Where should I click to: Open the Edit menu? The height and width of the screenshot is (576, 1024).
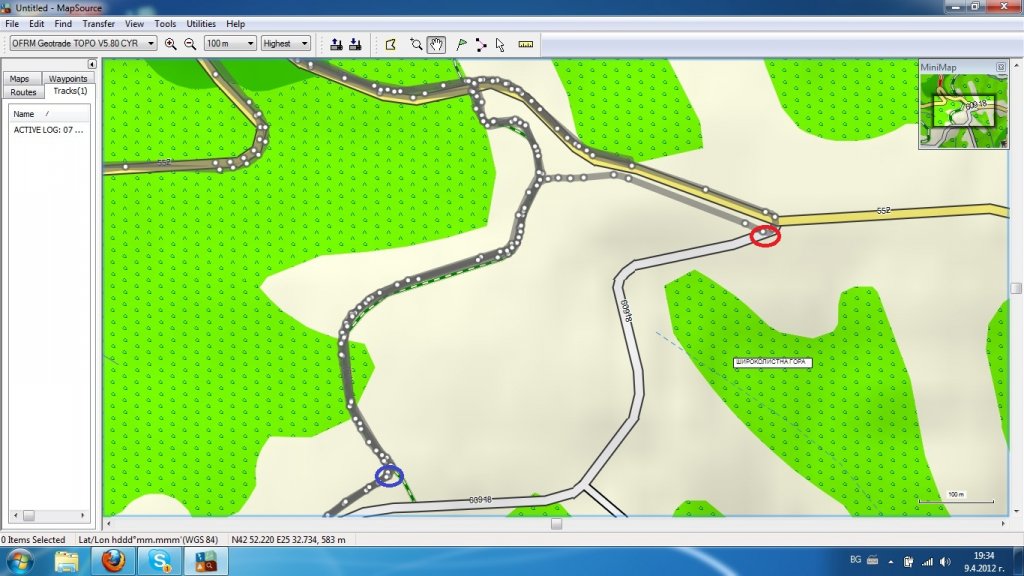(x=37, y=24)
